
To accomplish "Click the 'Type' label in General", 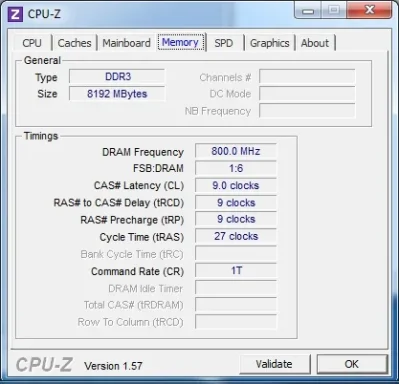I will pyautogui.click(x=46, y=78).
